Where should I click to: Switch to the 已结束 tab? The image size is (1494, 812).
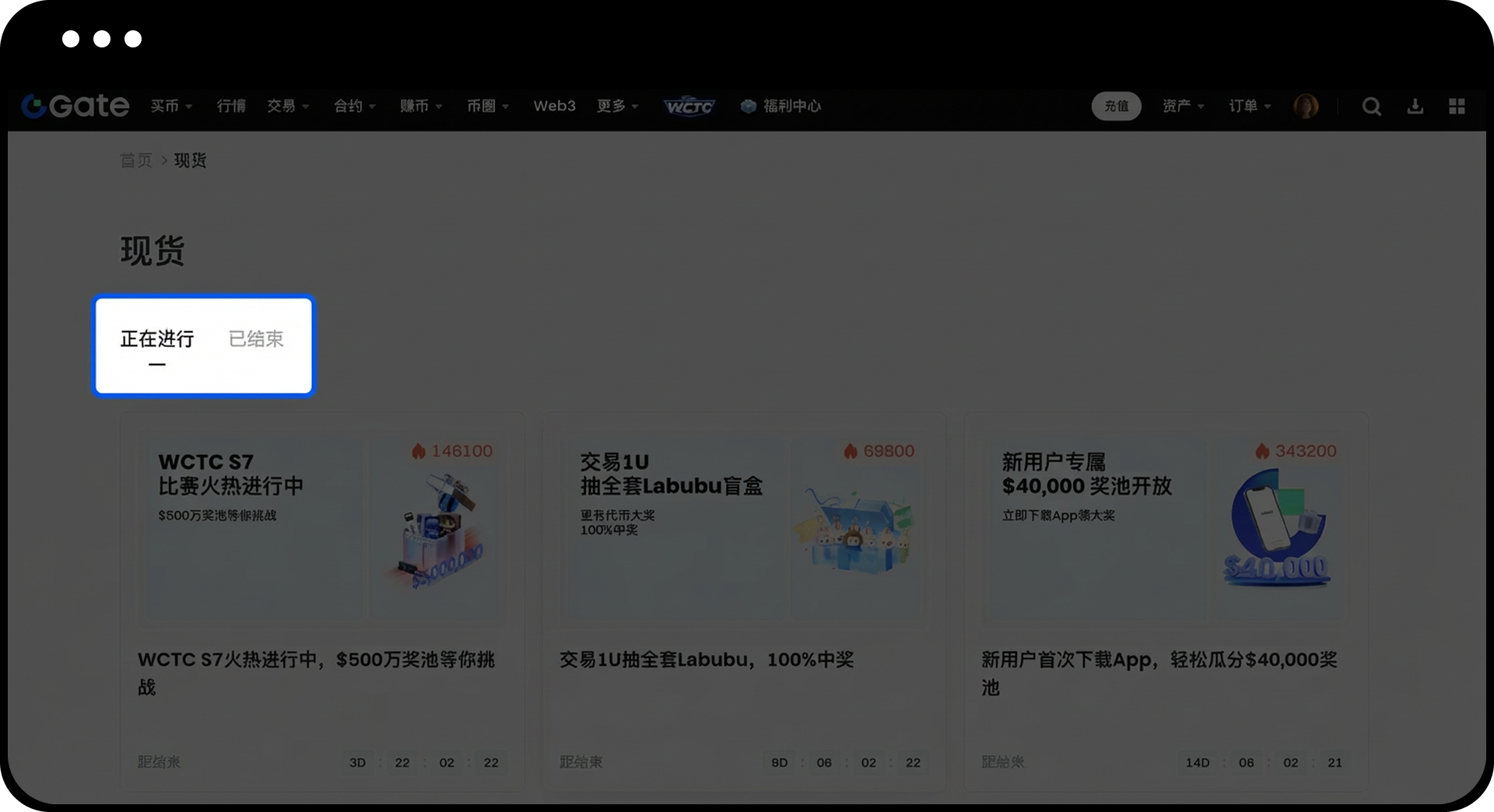point(257,339)
